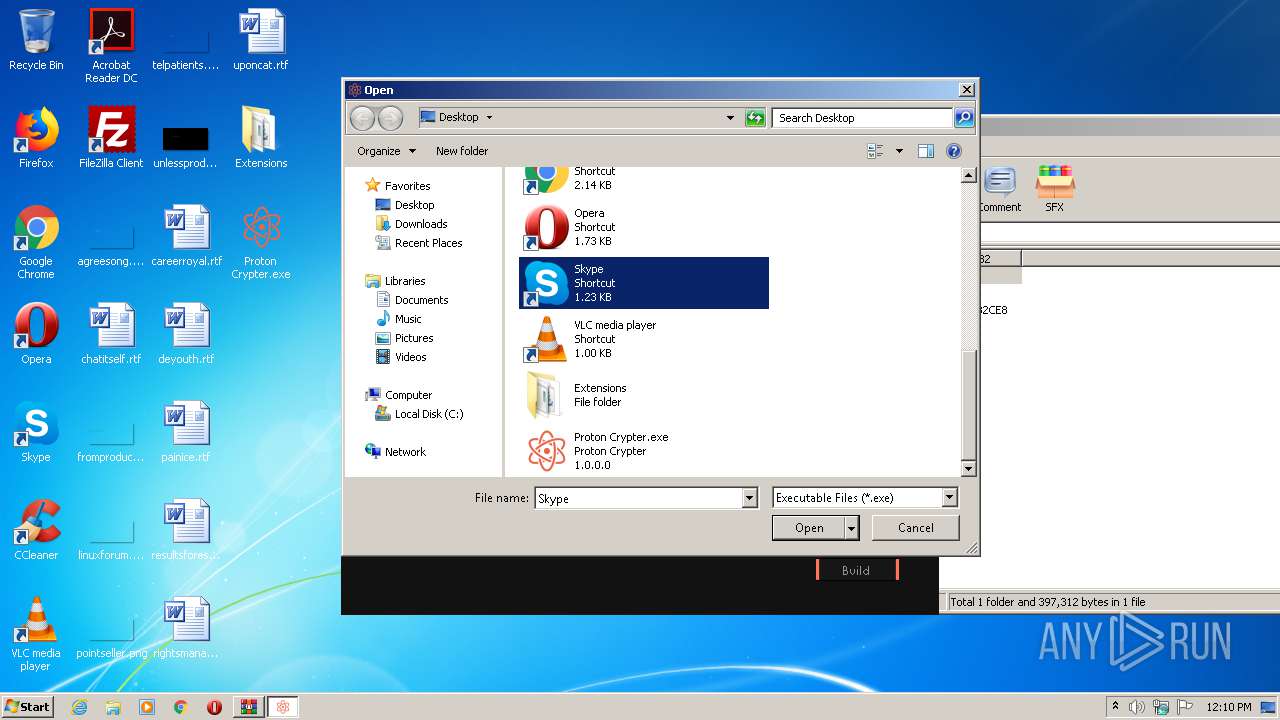The image size is (1280, 720).
Task: Open the Desktop breadcrumb arrow in address bar
Action: point(489,118)
